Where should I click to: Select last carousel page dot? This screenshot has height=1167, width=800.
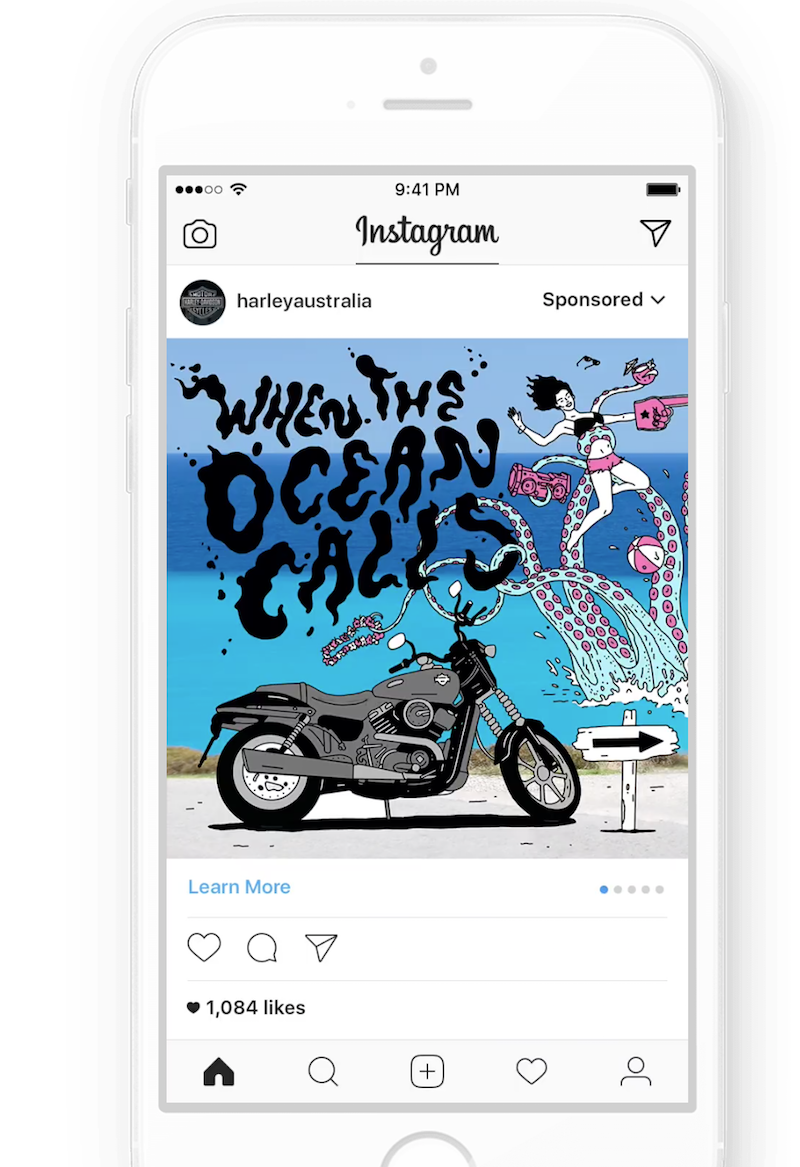pyautogui.click(x=659, y=889)
